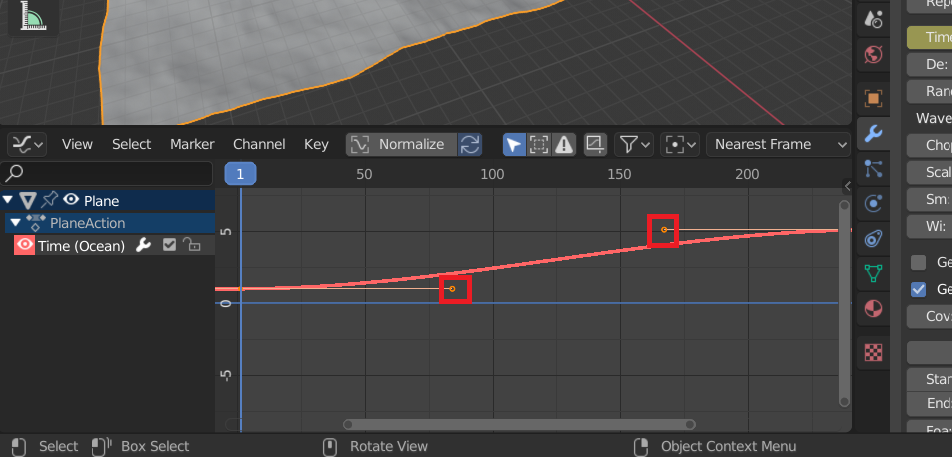Open the Material properties tab
The image size is (952, 457).
[x=873, y=308]
